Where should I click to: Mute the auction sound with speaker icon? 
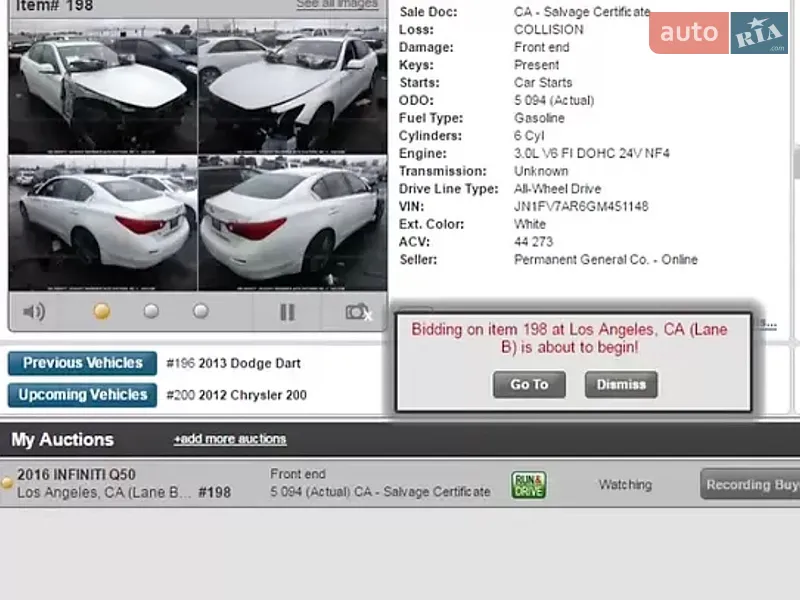(x=34, y=311)
